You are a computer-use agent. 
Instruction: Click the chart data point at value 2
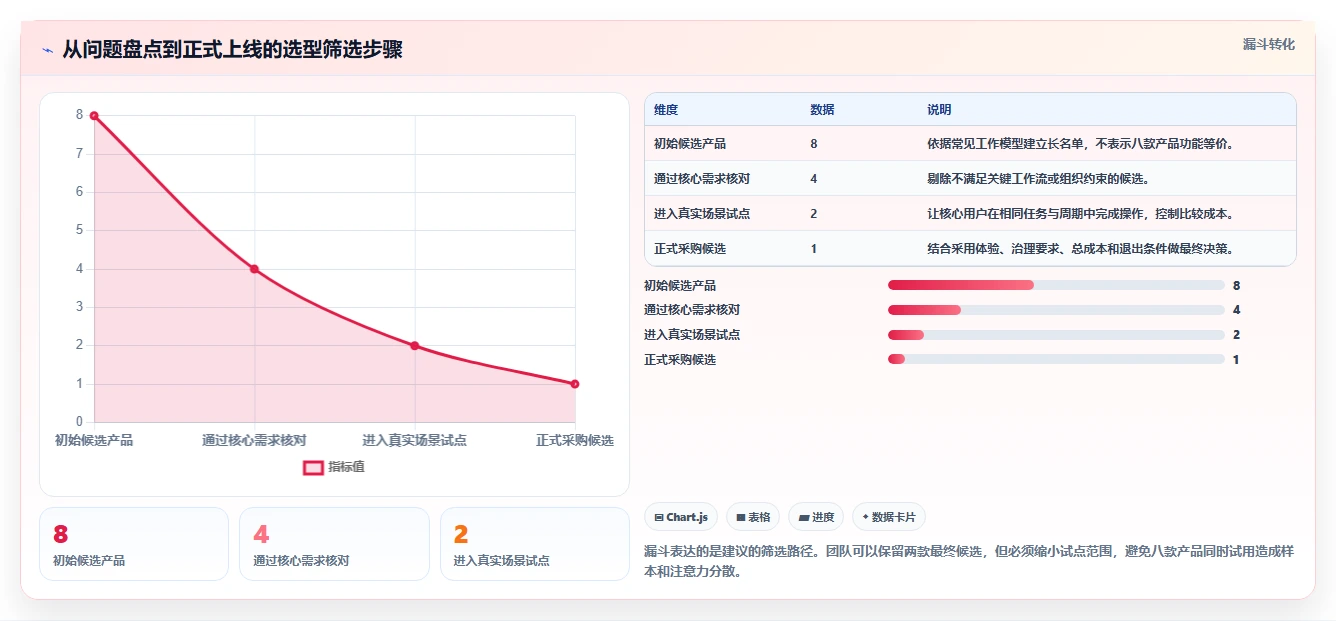click(x=415, y=346)
